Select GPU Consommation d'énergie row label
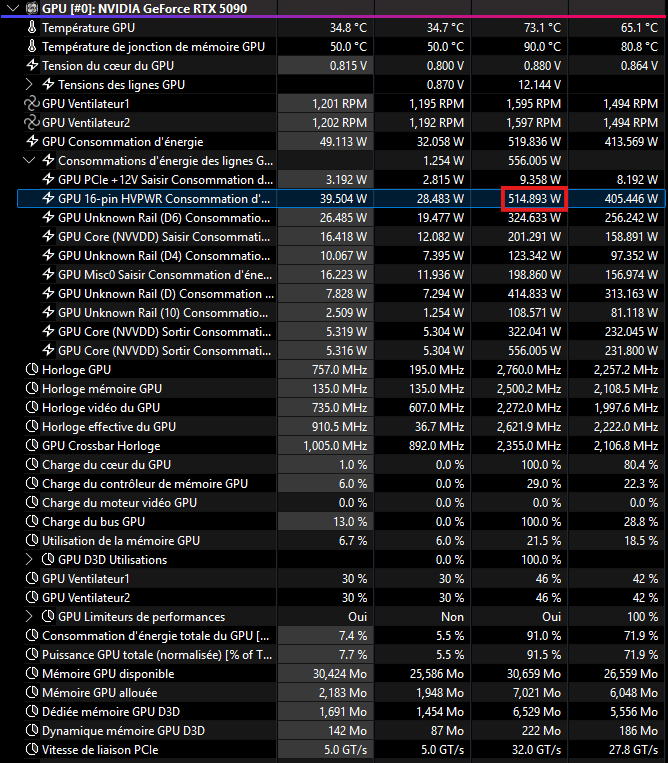Image resolution: width=668 pixels, height=763 pixels. [x=123, y=142]
